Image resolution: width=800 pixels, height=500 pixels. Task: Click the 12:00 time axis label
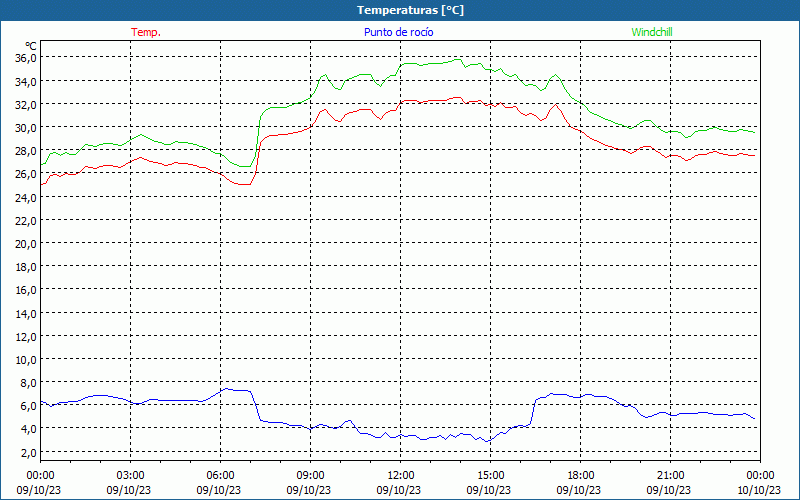click(401, 476)
